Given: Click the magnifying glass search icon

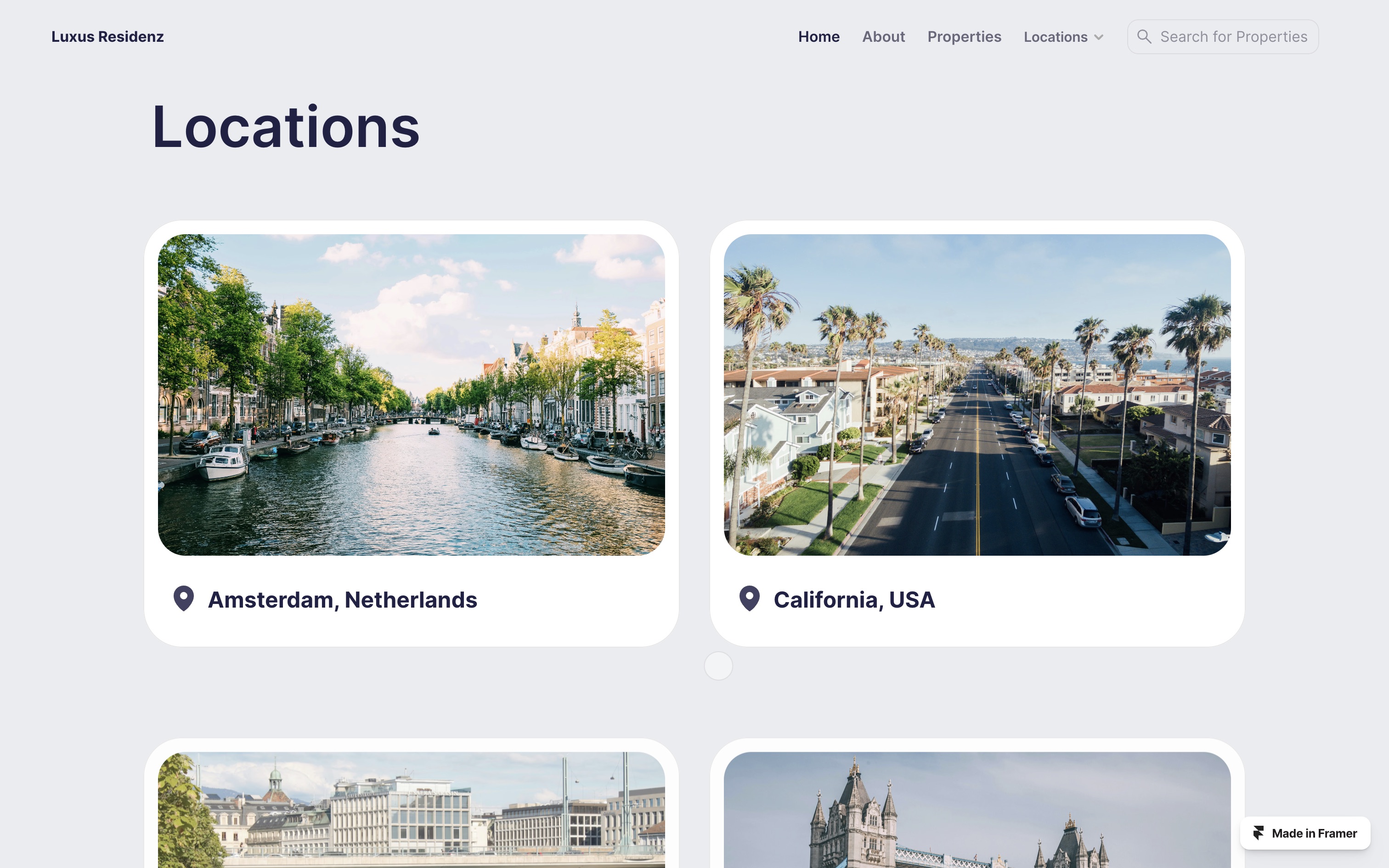Looking at the screenshot, I should (1144, 36).
